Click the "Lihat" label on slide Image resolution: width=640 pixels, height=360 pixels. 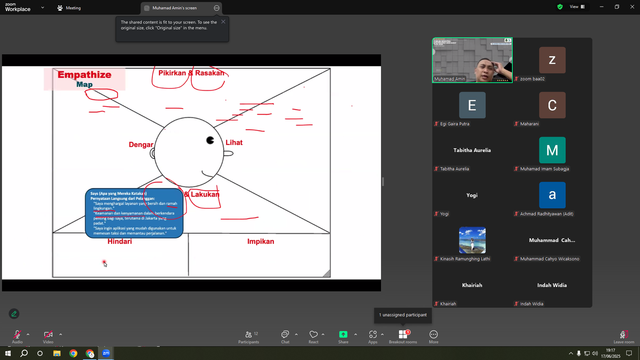(234, 142)
